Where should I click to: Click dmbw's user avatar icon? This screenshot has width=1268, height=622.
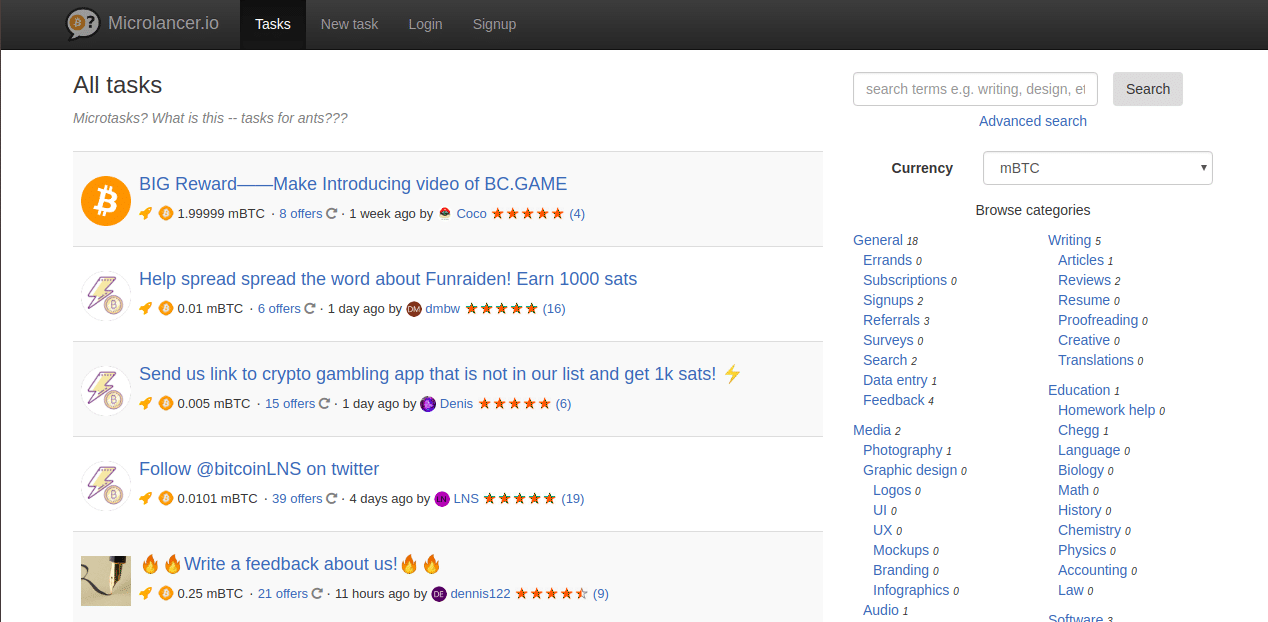point(414,308)
